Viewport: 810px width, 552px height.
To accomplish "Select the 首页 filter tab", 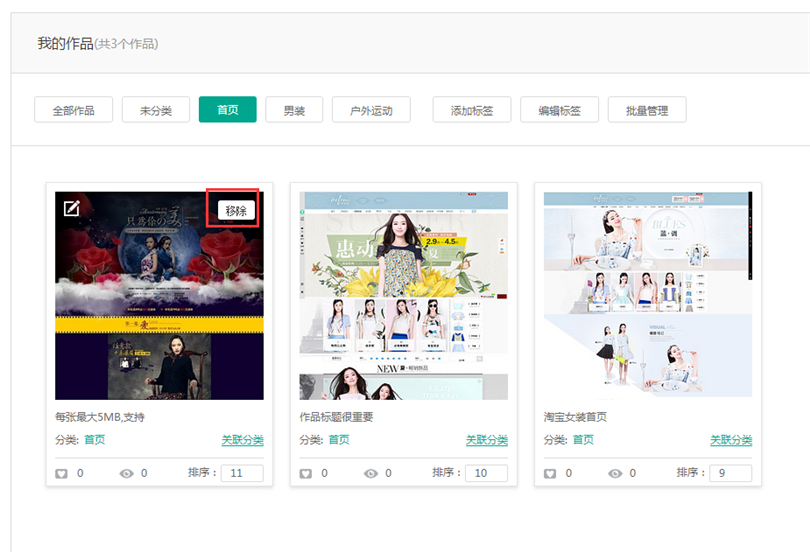I will pos(228,110).
